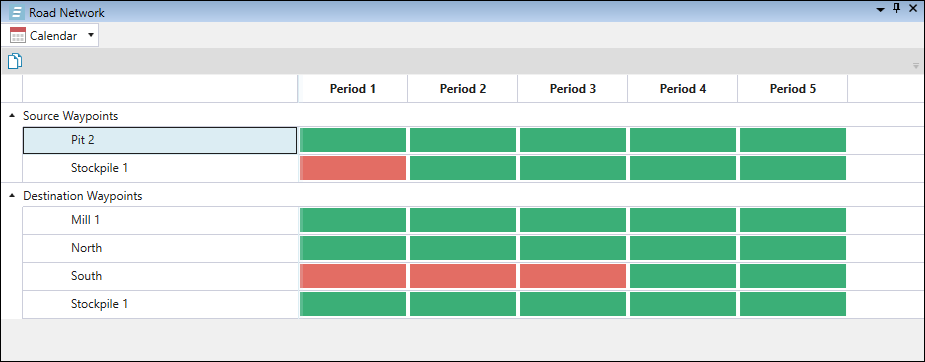
Task: Collapse the Destination Waypoints group
Action: [x=13, y=196]
